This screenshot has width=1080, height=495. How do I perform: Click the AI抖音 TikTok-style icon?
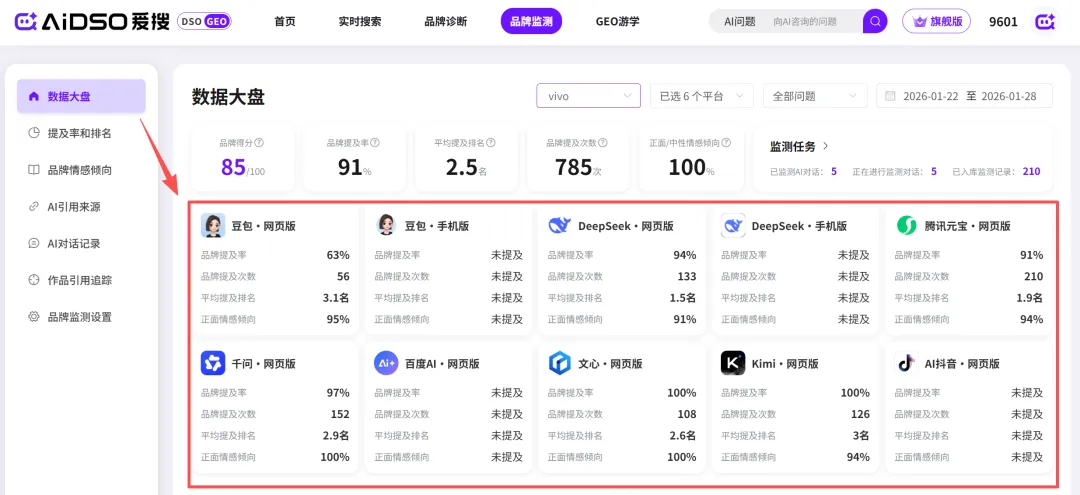click(x=906, y=363)
